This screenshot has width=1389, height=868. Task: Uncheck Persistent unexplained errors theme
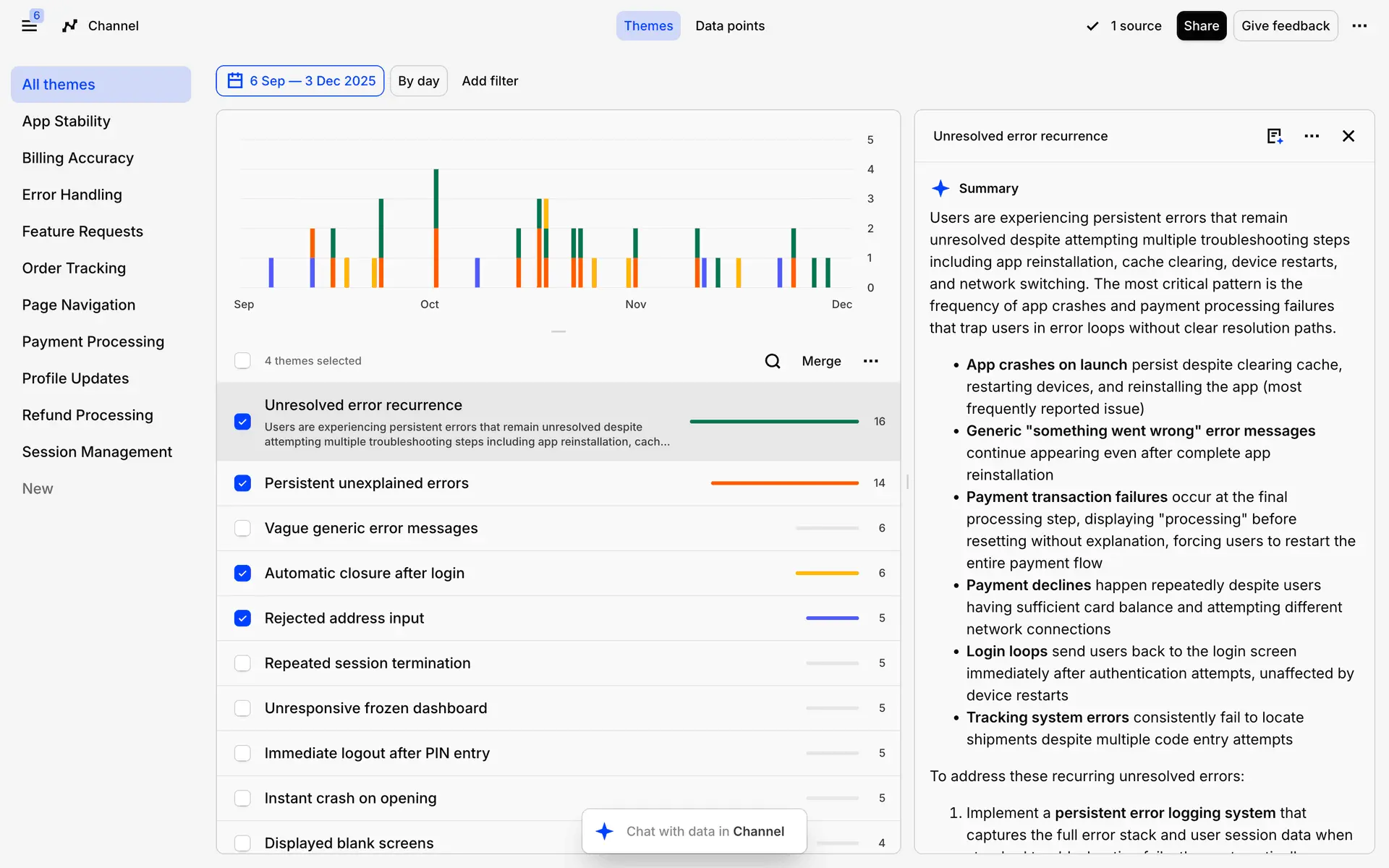pyautogui.click(x=242, y=483)
